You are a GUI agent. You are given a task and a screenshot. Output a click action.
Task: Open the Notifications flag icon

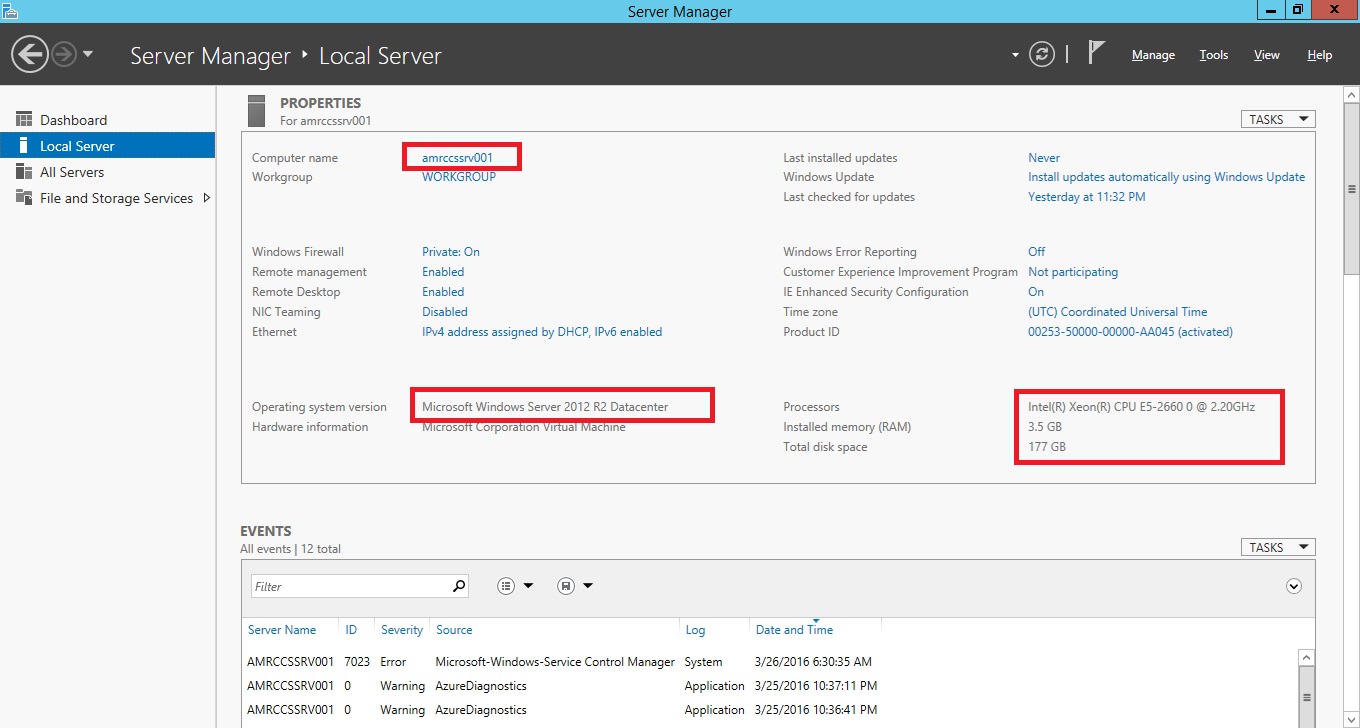tap(1096, 53)
